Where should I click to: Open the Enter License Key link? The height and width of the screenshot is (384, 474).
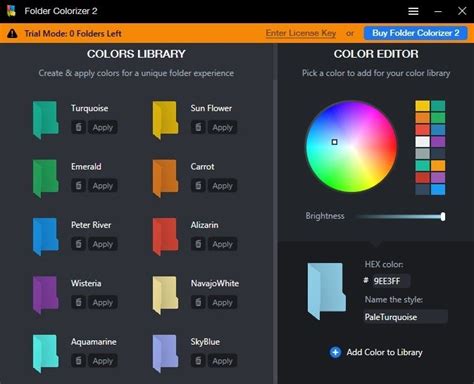click(301, 33)
